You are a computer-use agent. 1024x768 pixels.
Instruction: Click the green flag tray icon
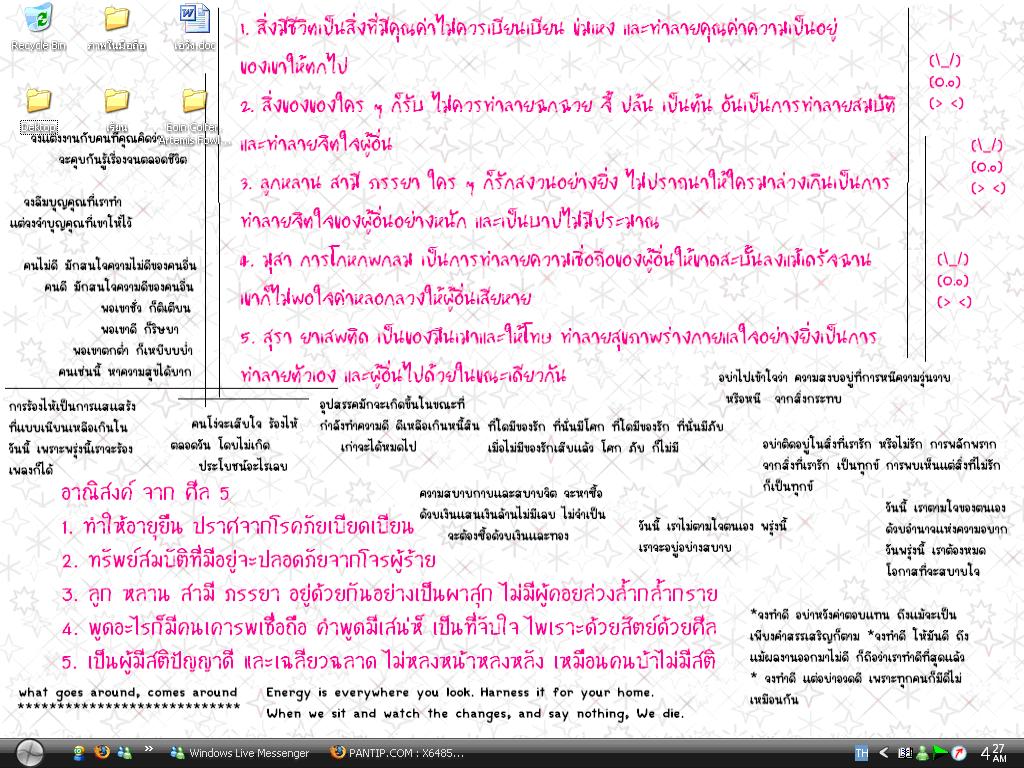[x=939, y=753]
